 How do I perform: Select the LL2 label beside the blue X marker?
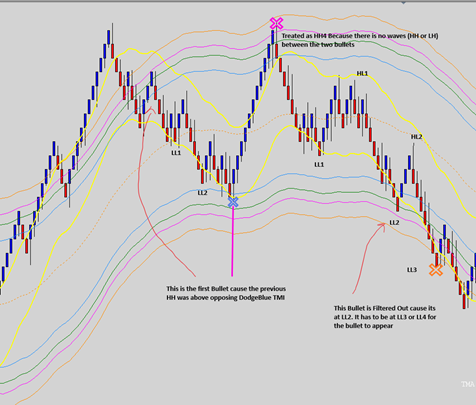coord(202,193)
